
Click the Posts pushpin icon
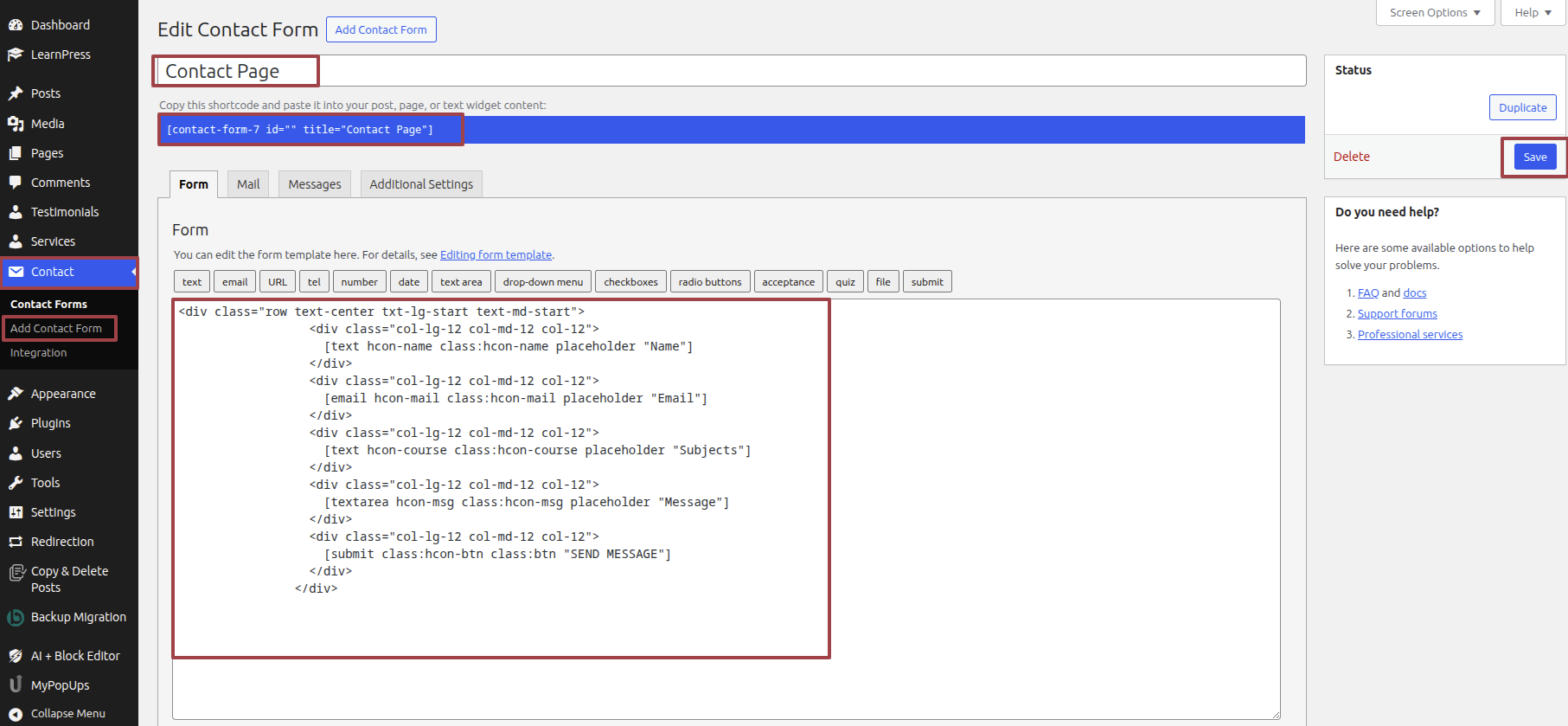coord(16,93)
